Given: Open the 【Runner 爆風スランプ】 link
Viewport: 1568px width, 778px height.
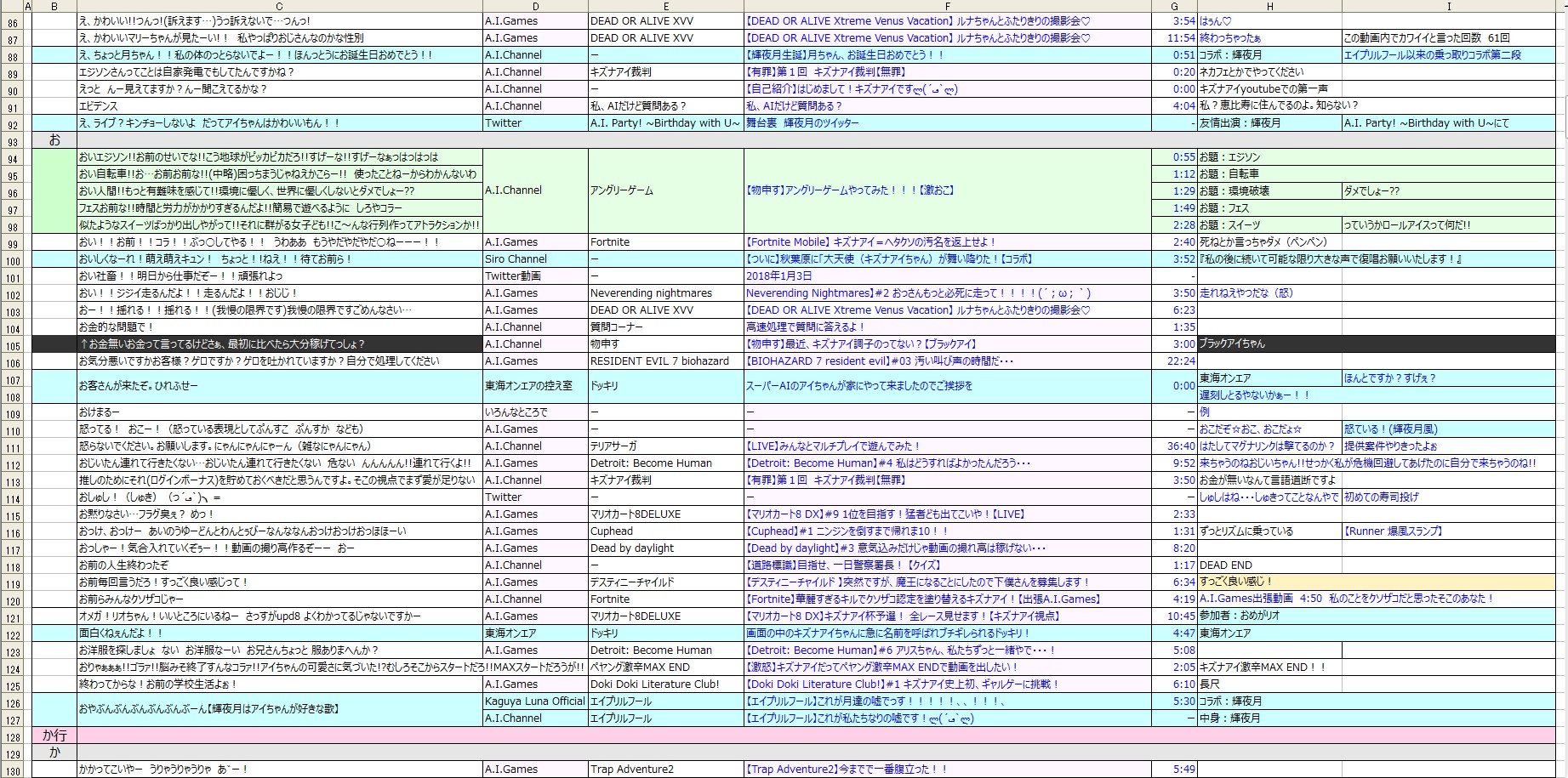Looking at the screenshot, I should (x=1393, y=531).
